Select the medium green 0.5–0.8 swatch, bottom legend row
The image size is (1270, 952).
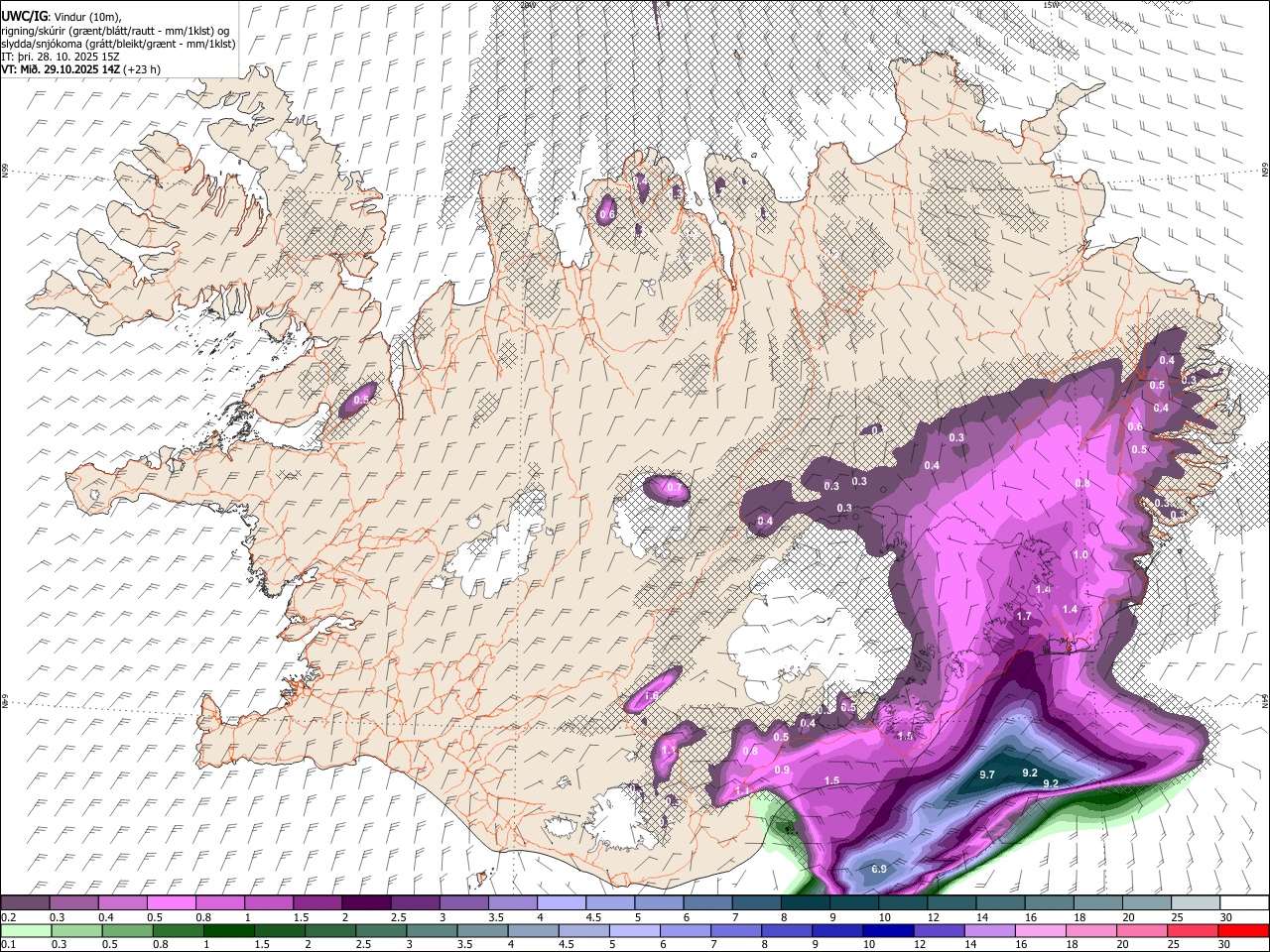click(x=128, y=930)
